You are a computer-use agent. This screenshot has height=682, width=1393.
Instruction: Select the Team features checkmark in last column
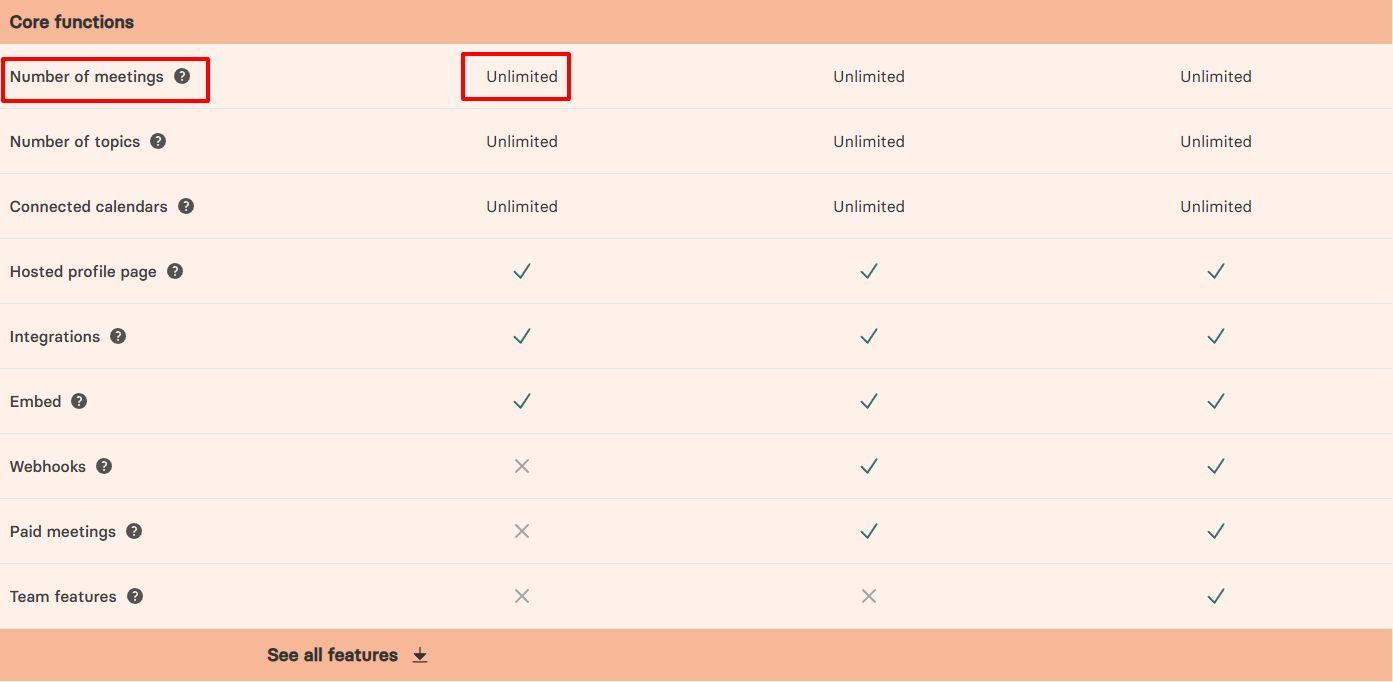(x=1216, y=596)
